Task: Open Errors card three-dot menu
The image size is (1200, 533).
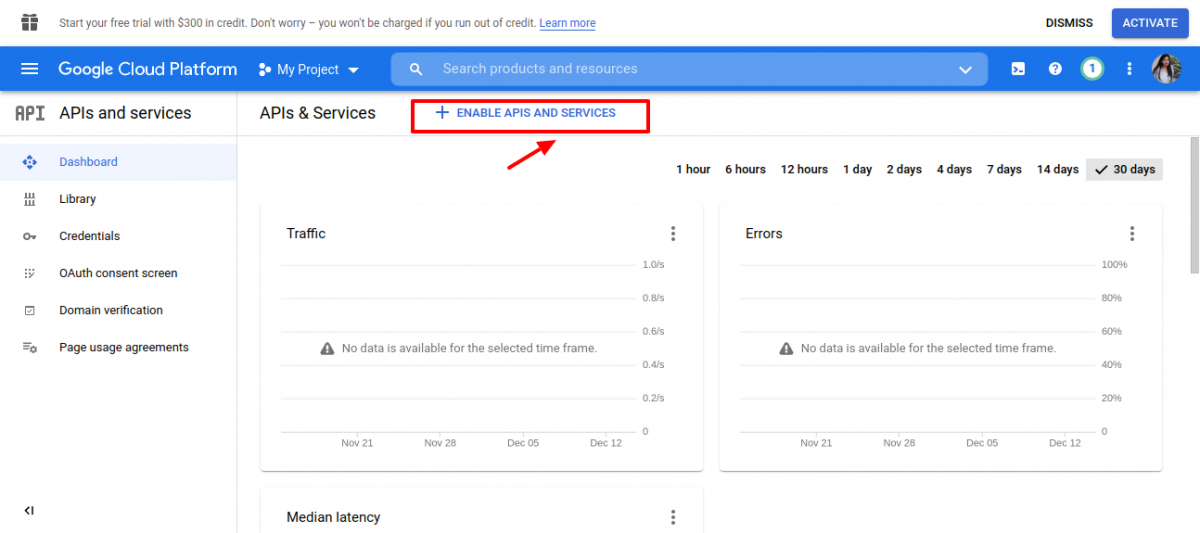Action: click(x=1132, y=233)
